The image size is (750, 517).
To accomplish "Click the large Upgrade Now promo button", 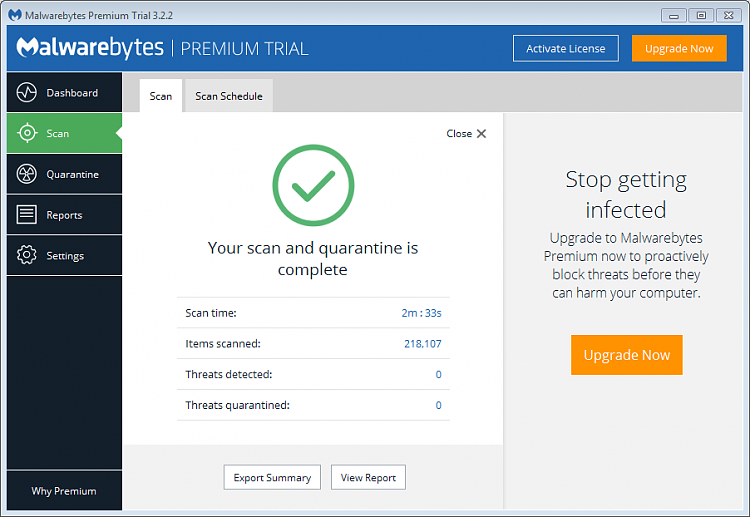I will pyautogui.click(x=627, y=355).
